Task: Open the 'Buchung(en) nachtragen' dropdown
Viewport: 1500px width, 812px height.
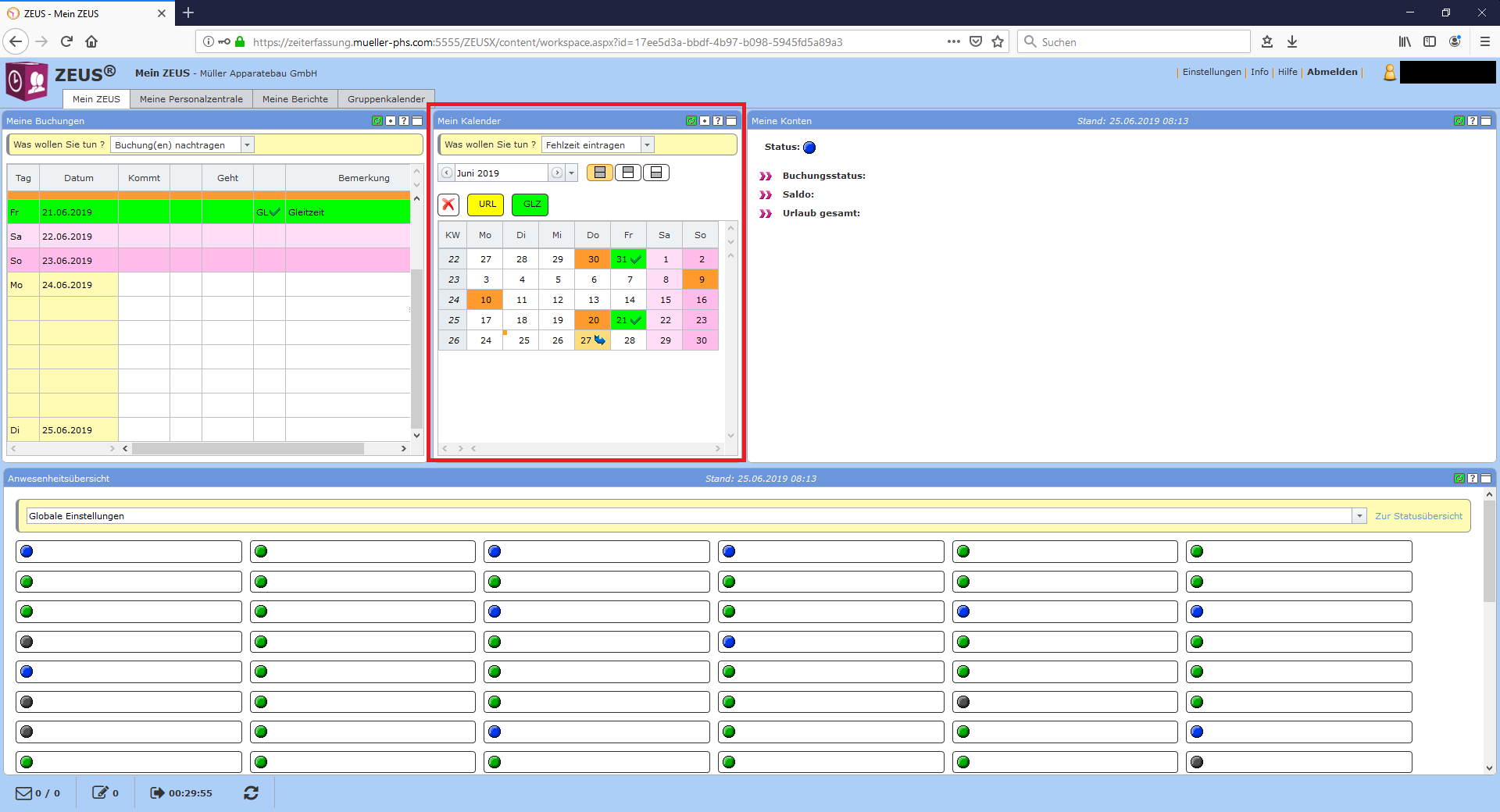Action: pyautogui.click(x=247, y=145)
